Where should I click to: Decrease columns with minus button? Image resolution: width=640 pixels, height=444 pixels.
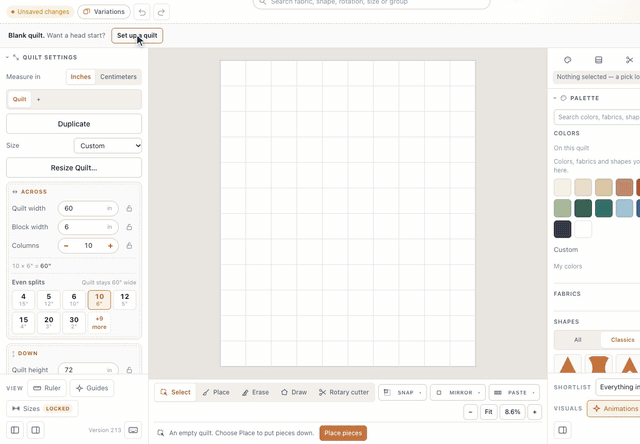[x=66, y=246]
